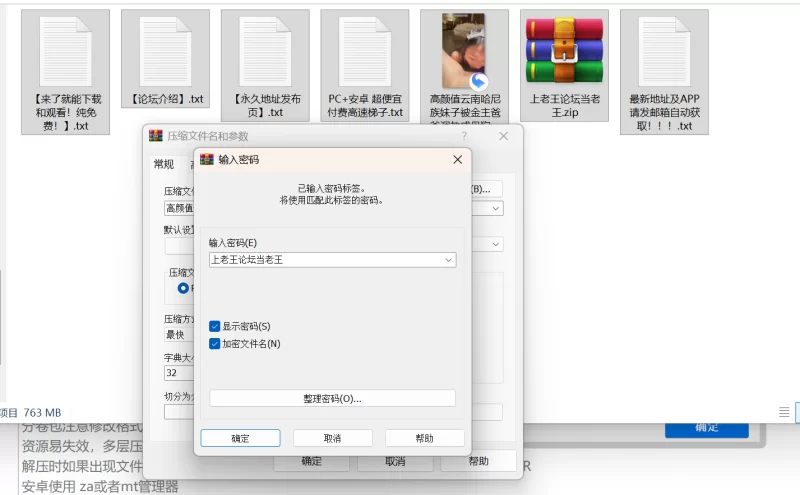Expand the archive name dropdown in 压缩文件名和参数
The width and height of the screenshot is (800, 495).
495,208
